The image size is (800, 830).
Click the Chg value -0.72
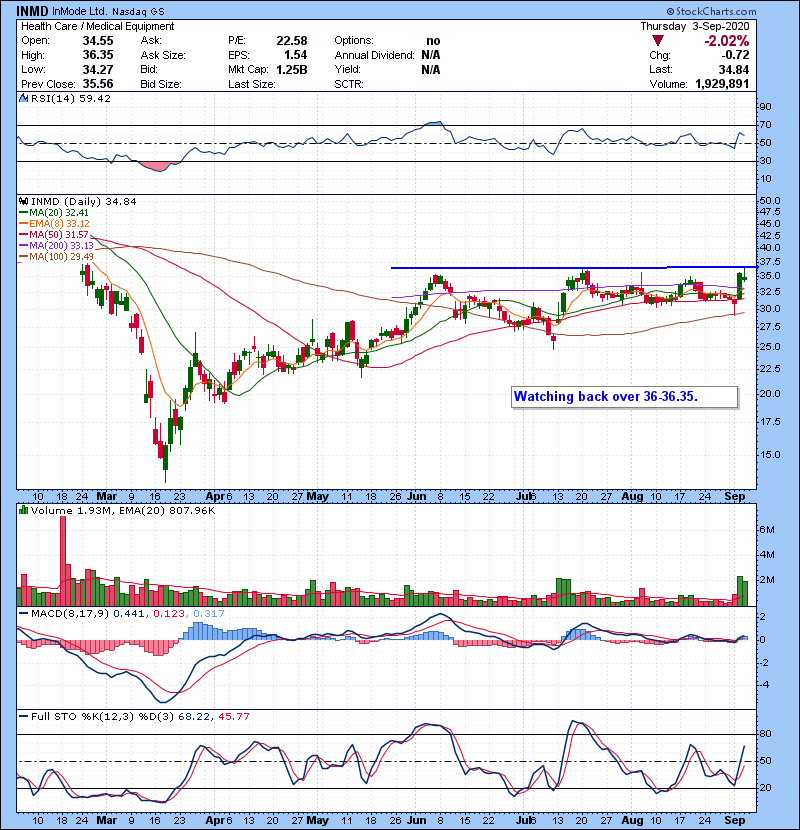735,55
